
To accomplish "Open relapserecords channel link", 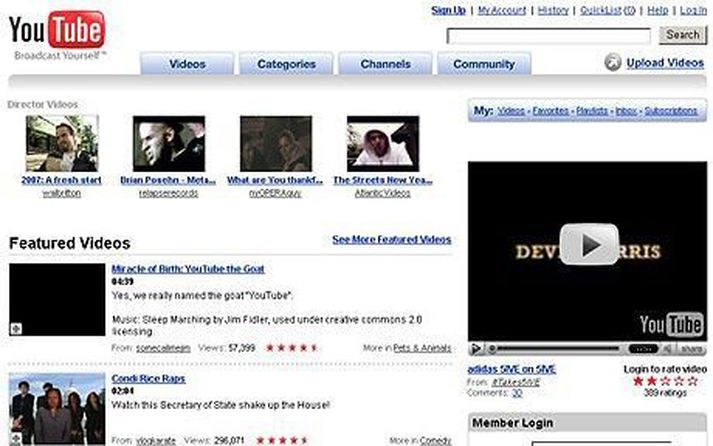I will 168,193.
